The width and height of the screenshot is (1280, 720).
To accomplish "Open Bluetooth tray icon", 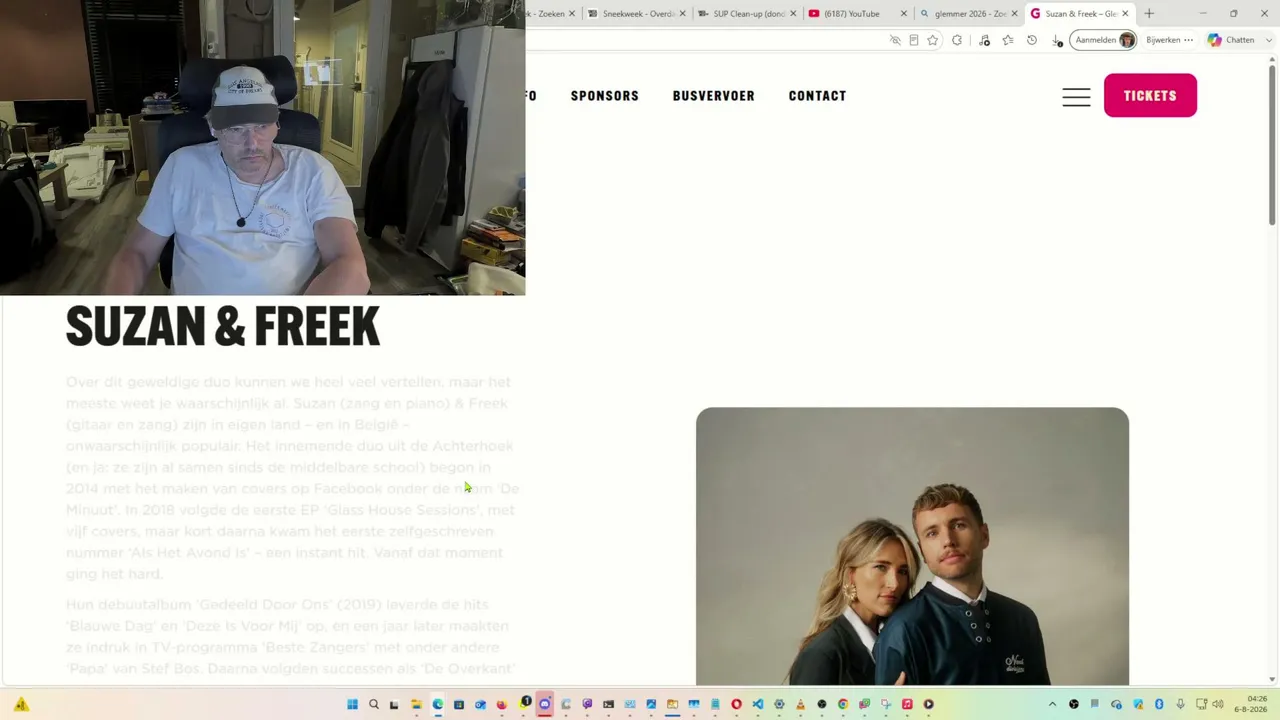I will tap(1159, 704).
